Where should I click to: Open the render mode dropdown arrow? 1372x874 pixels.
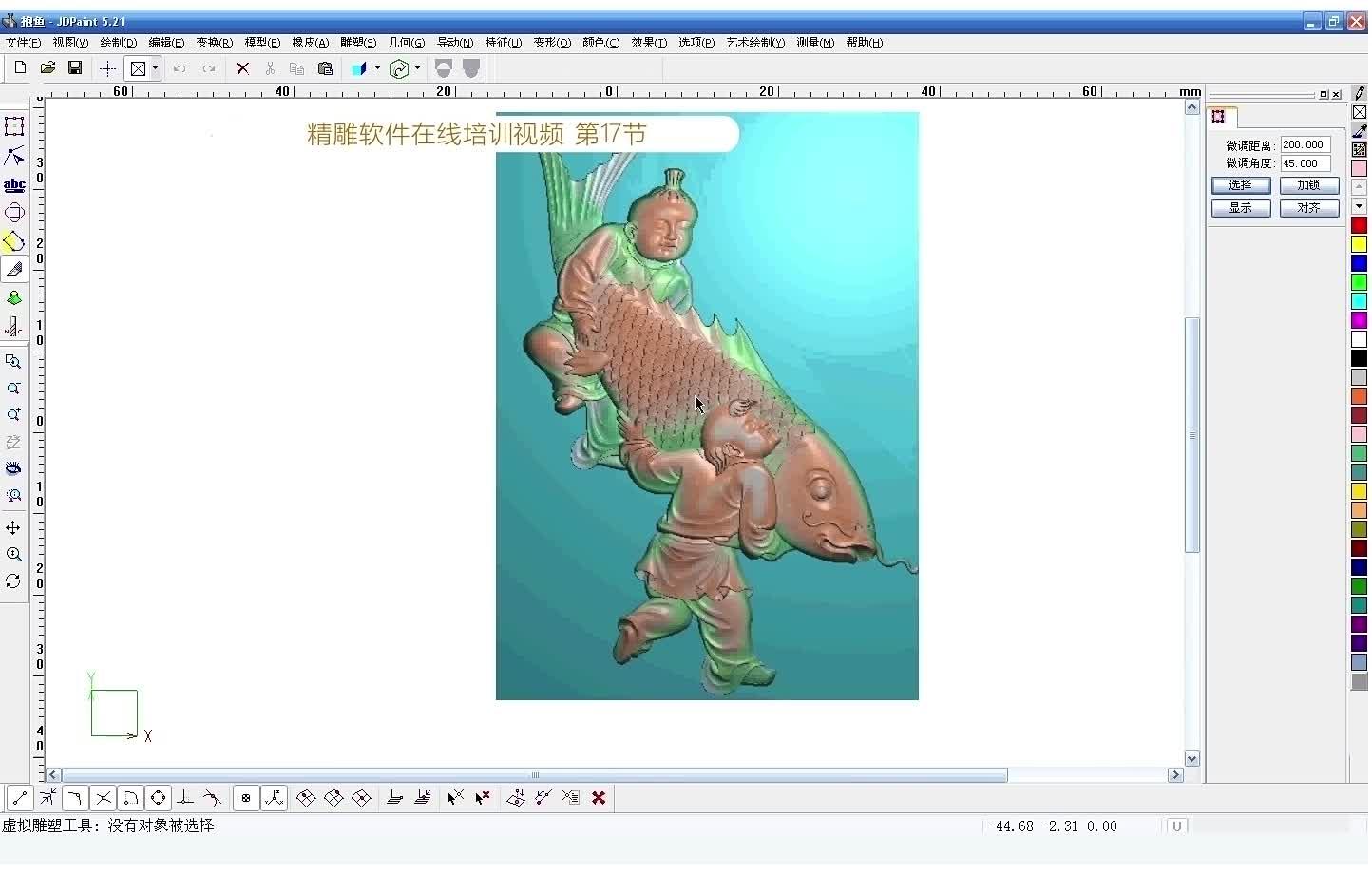416,67
